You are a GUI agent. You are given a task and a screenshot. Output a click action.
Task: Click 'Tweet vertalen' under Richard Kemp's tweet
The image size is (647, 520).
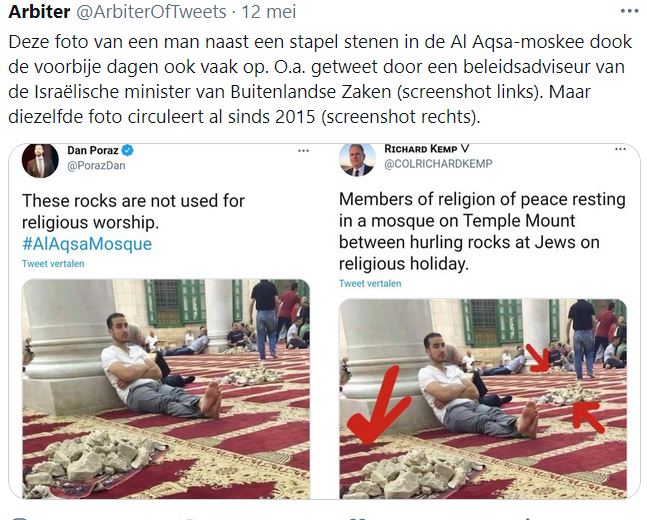click(x=370, y=284)
